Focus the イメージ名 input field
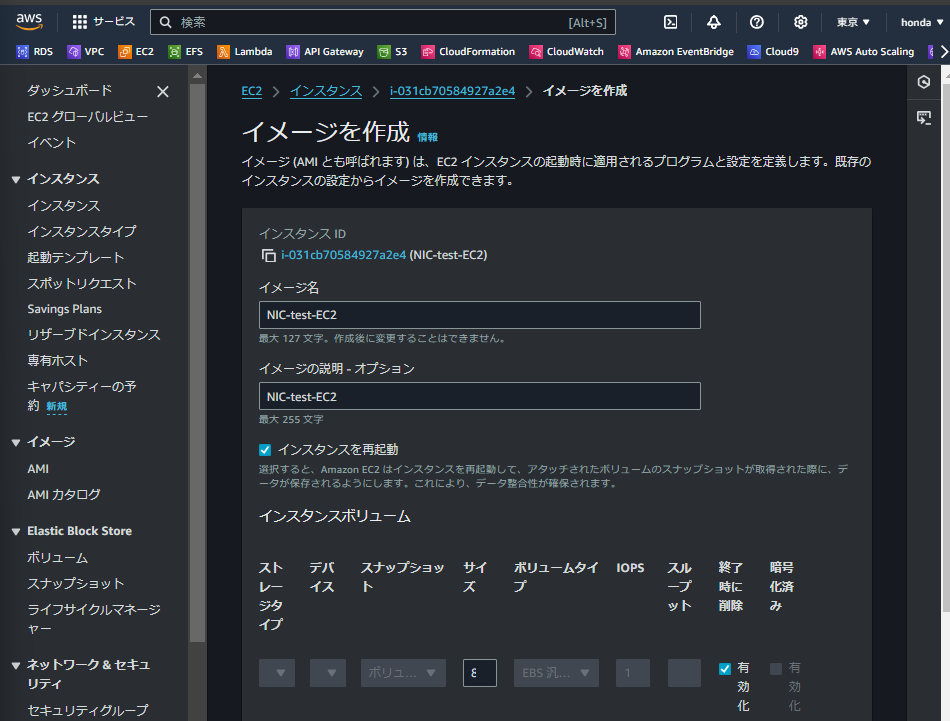Viewport: 950px width, 721px height. click(x=479, y=315)
